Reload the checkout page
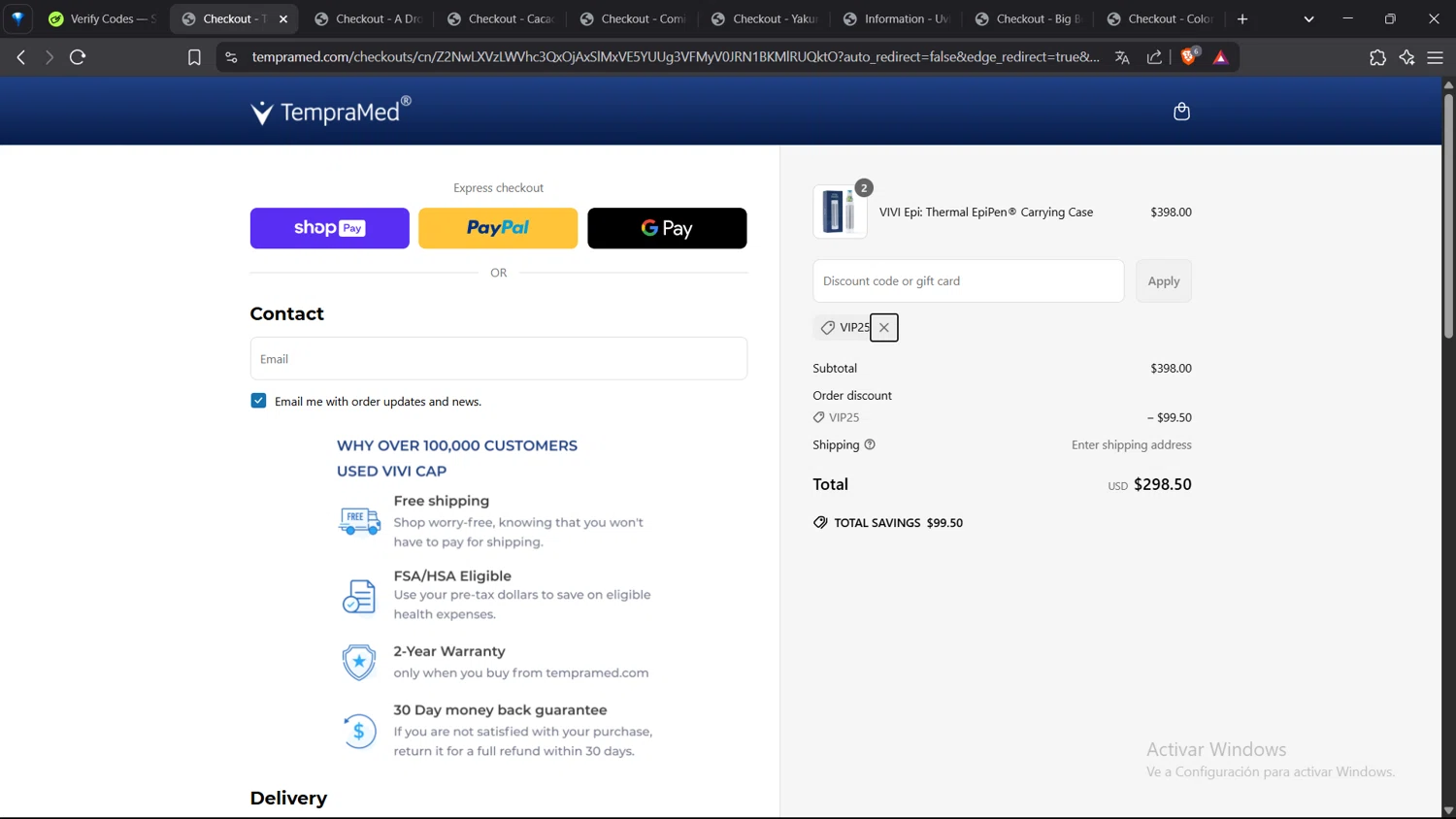The width and height of the screenshot is (1456, 819). pos(78,57)
